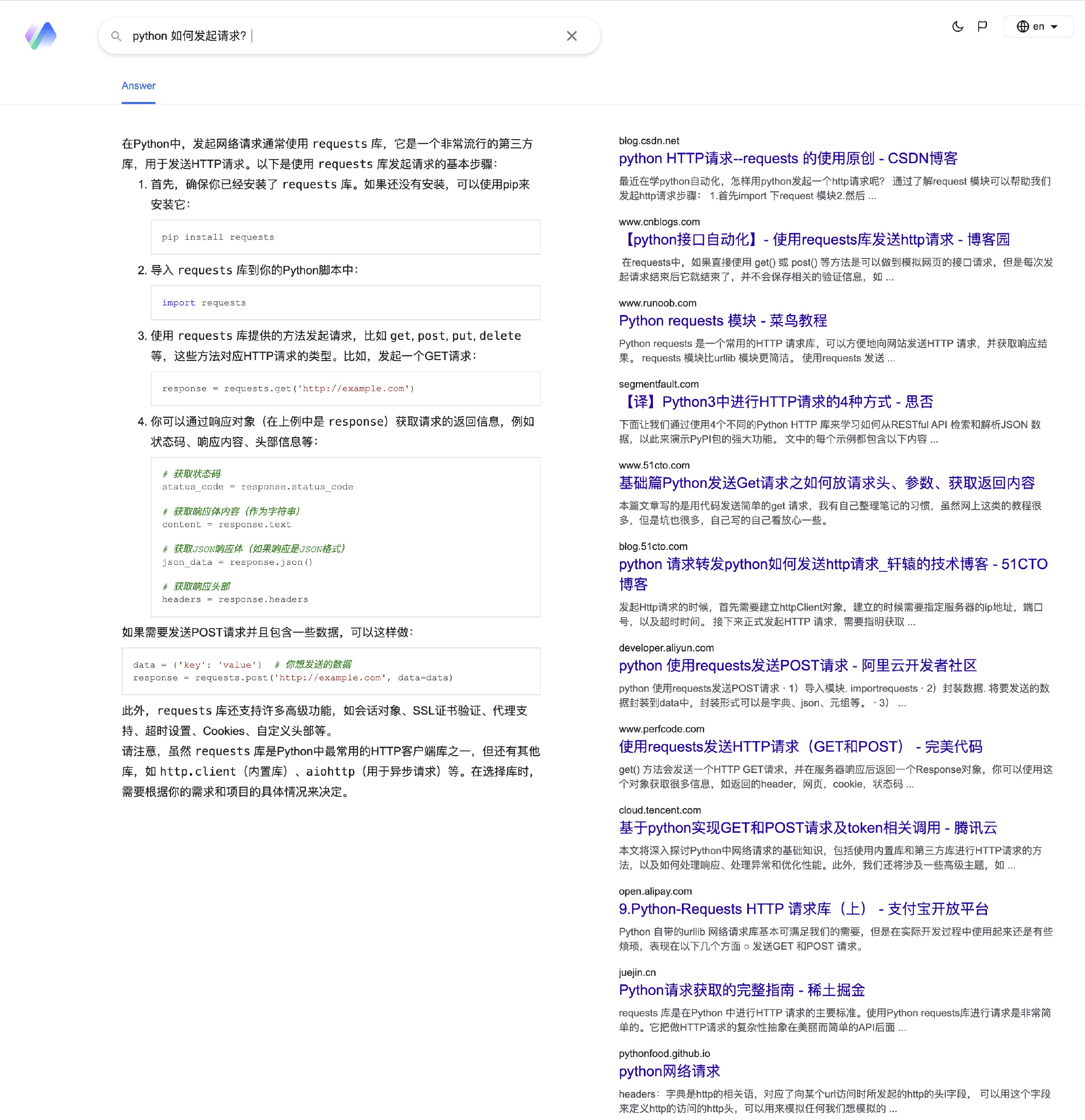Viewport: 1085px width, 1120px height.
Task: Open Tencent Cloud token result link
Action: click(808, 827)
